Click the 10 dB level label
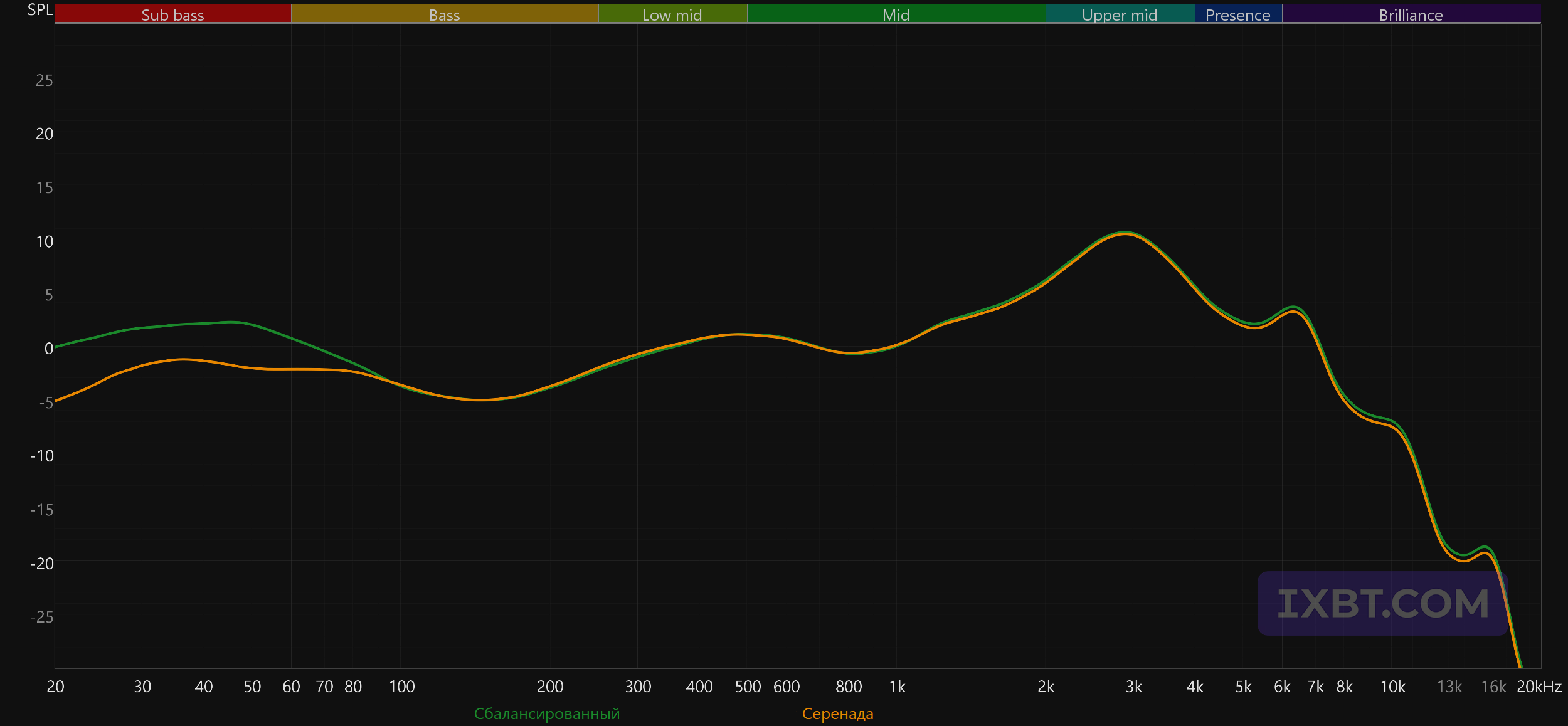Viewport: 1568px width, 726px height. [x=44, y=241]
